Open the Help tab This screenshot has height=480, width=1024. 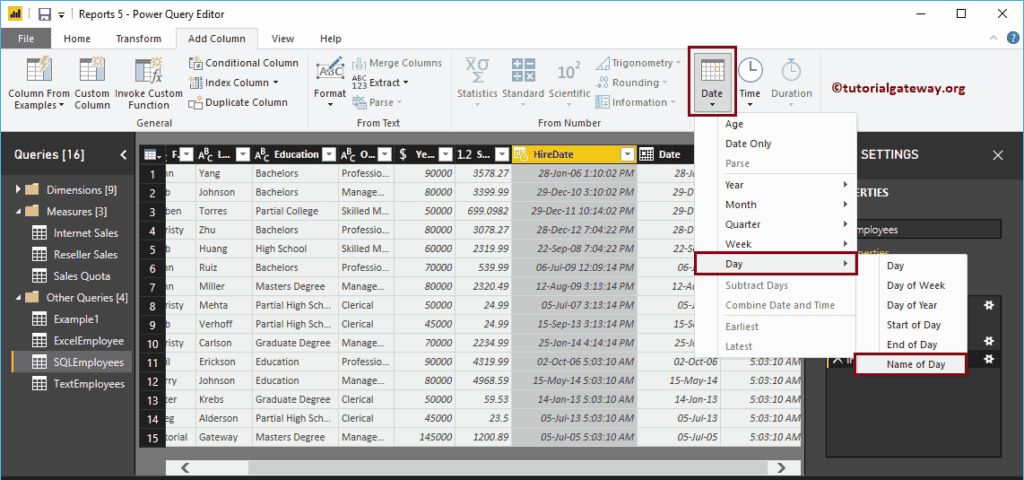tap(330, 39)
